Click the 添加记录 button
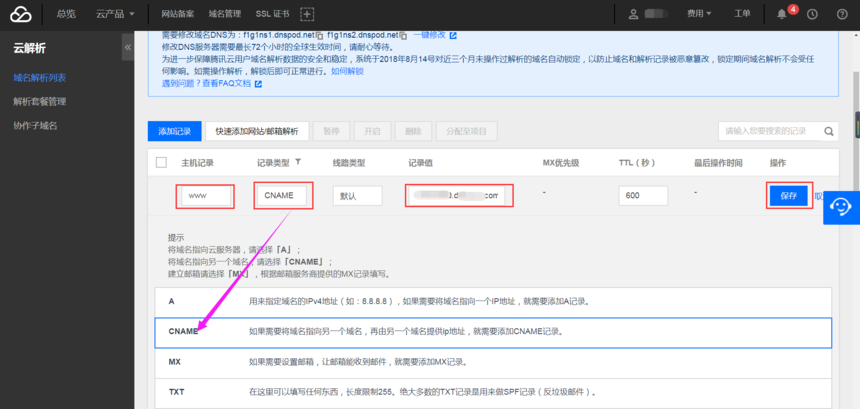Viewport: 860px width, 409px height. [x=173, y=131]
